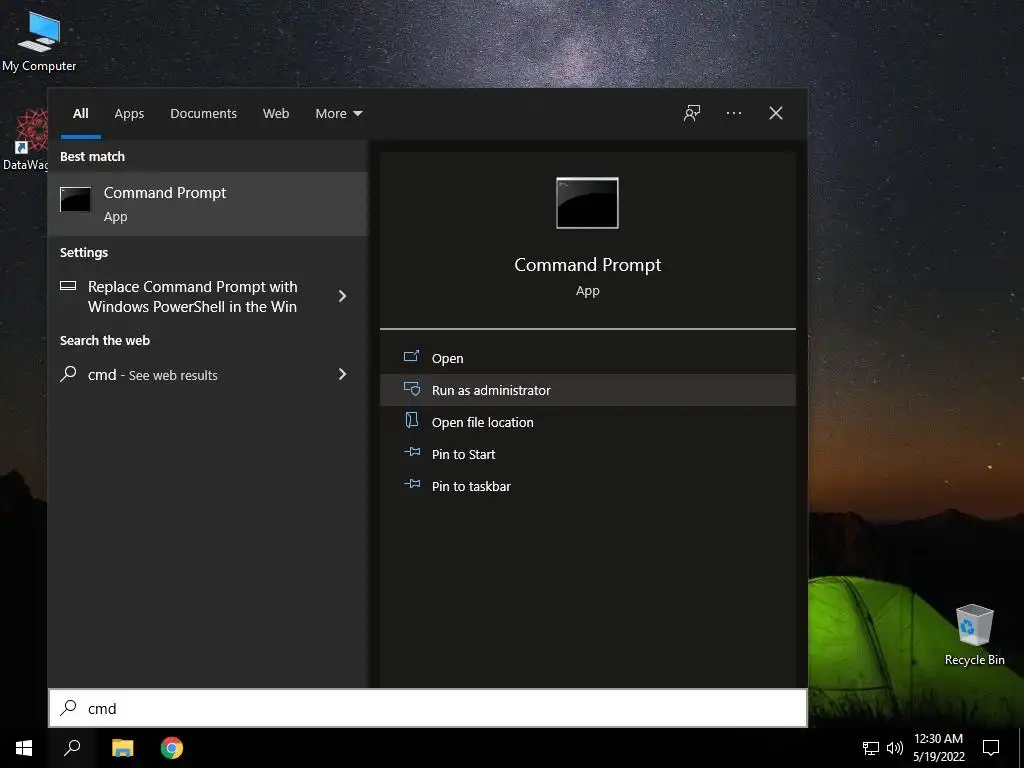This screenshot has height=768, width=1024.
Task: Click the taskbar search magnifier icon
Action: point(72,748)
